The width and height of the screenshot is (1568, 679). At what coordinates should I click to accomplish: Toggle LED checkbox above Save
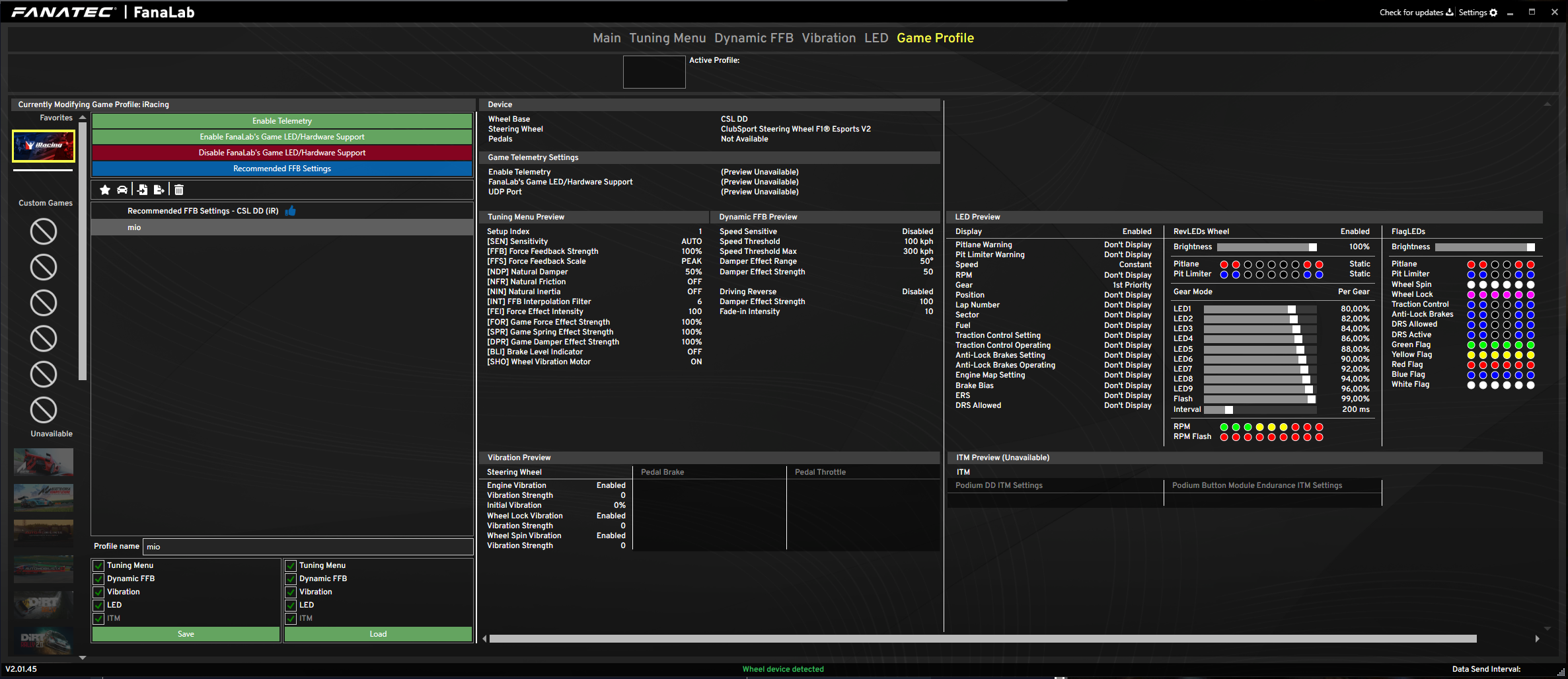click(x=98, y=605)
